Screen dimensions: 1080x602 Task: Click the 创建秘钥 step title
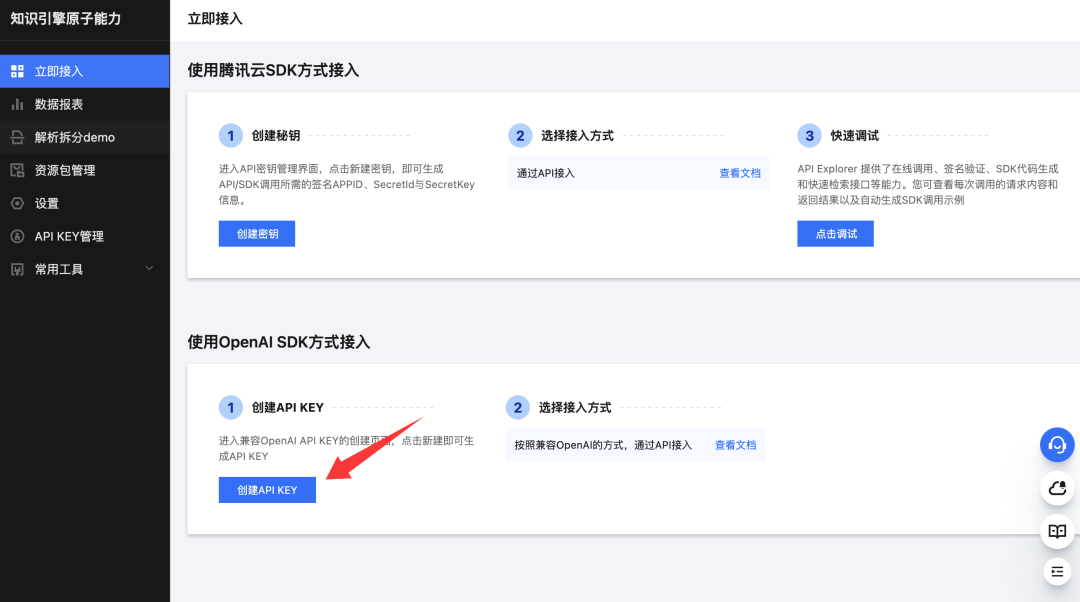[x=276, y=136]
